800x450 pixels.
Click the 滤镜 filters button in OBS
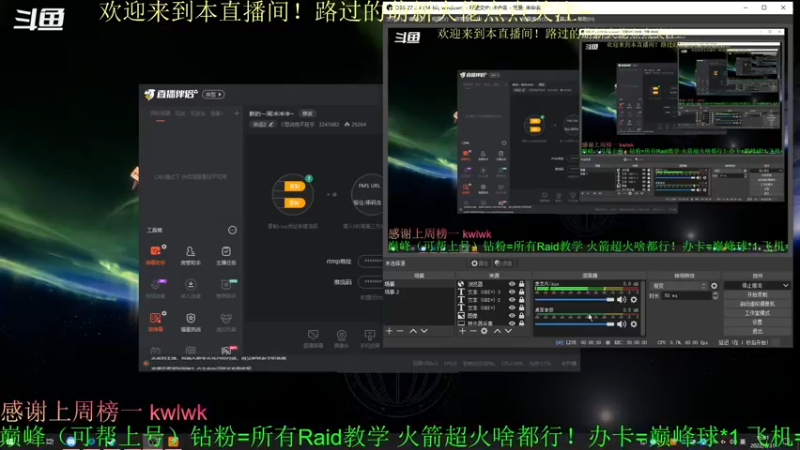[503, 263]
